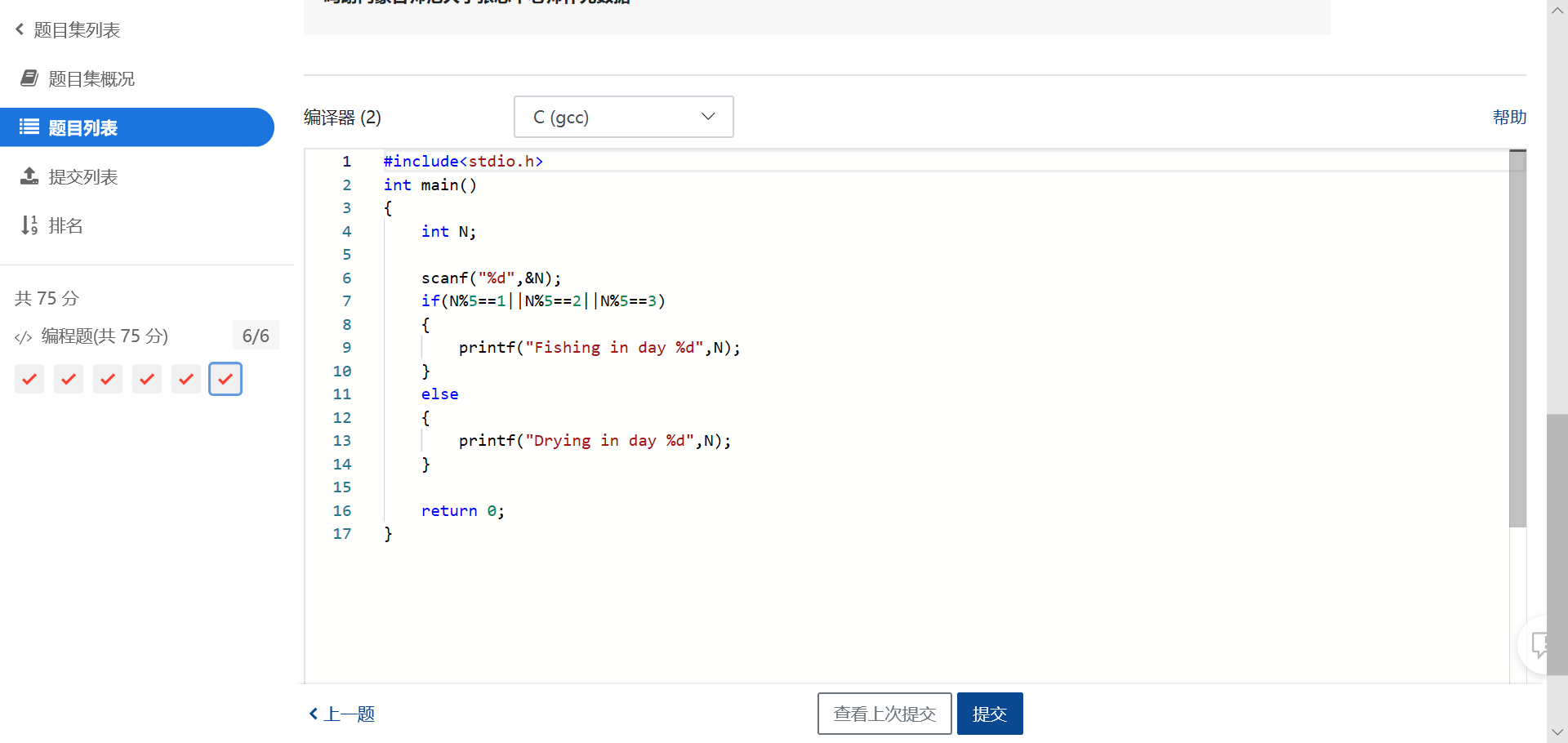Screen dimensions: 1568x743
Task: Open the fifth solved problem checkmark box
Action: 186,379
